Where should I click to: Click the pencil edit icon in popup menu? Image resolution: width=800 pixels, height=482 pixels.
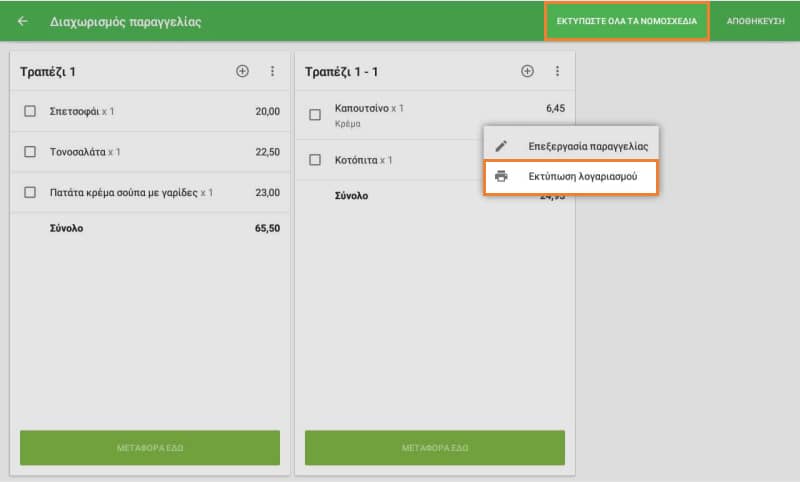tap(502, 146)
